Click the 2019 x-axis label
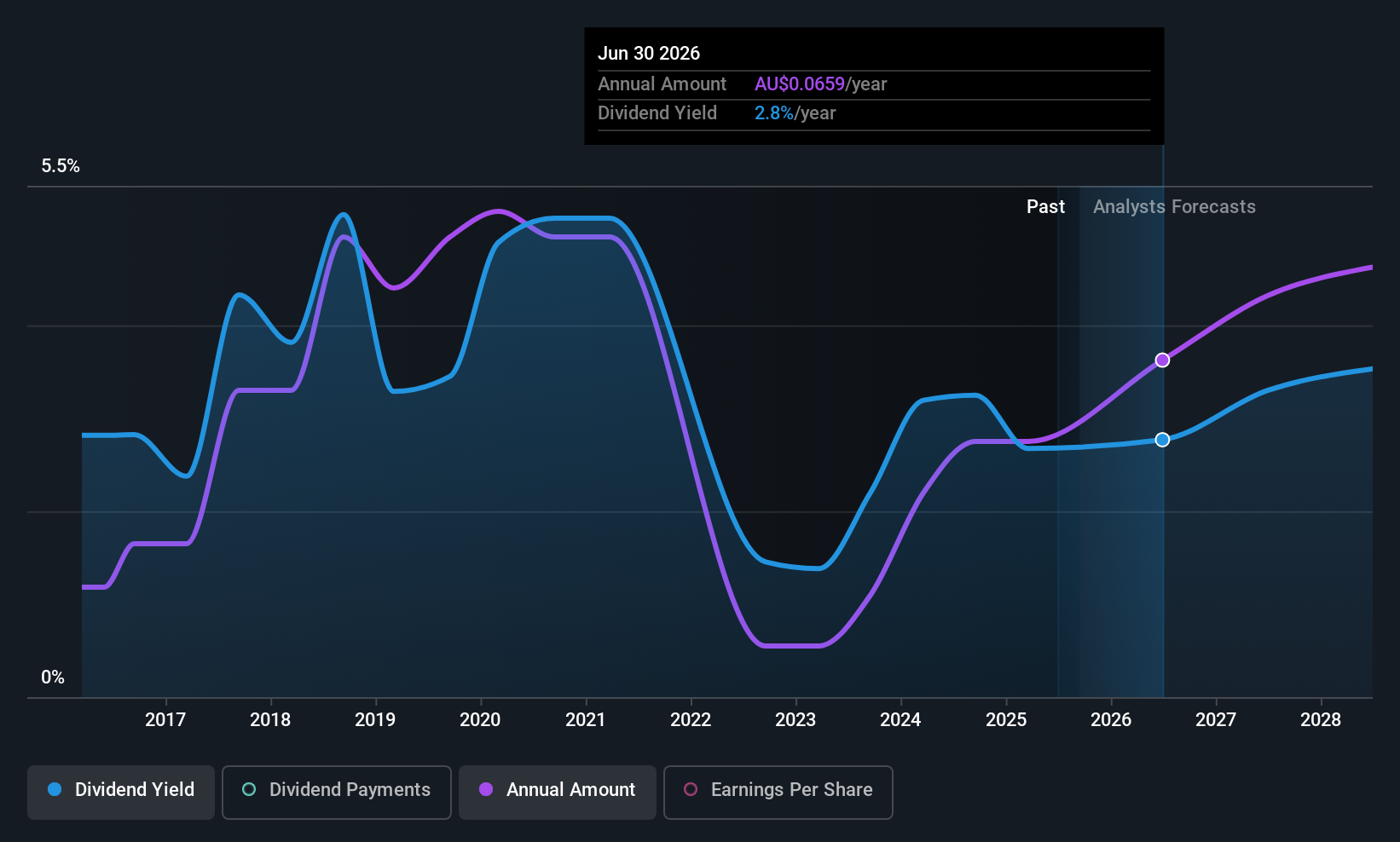The width and height of the screenshot is (1400, 842). pyautogui.click(x=375, y=720)
